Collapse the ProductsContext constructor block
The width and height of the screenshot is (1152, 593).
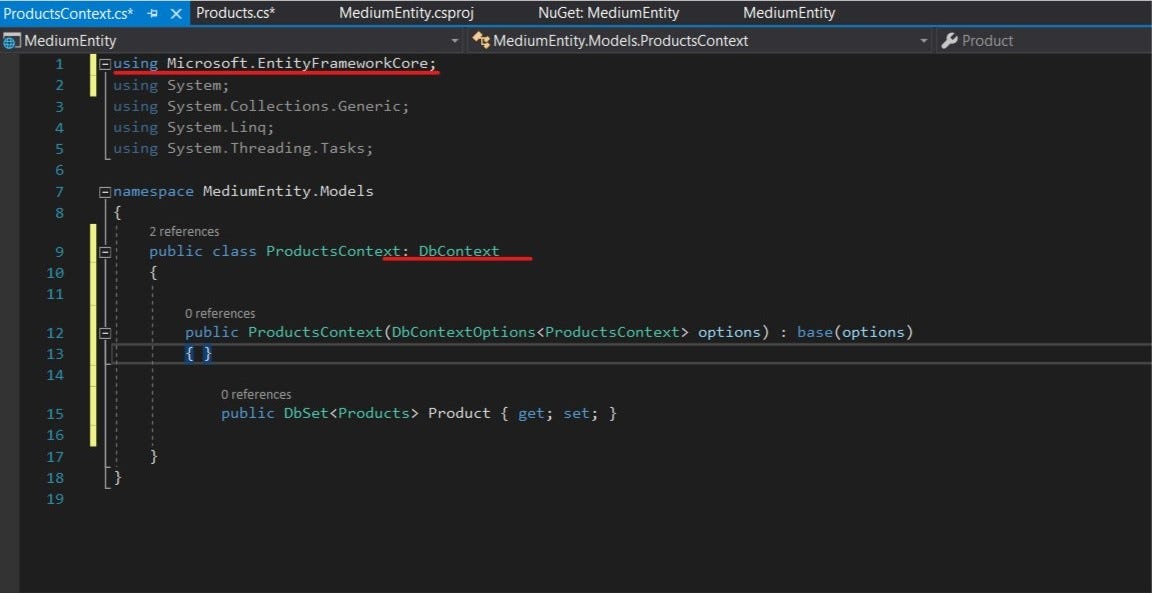(106, 332)
